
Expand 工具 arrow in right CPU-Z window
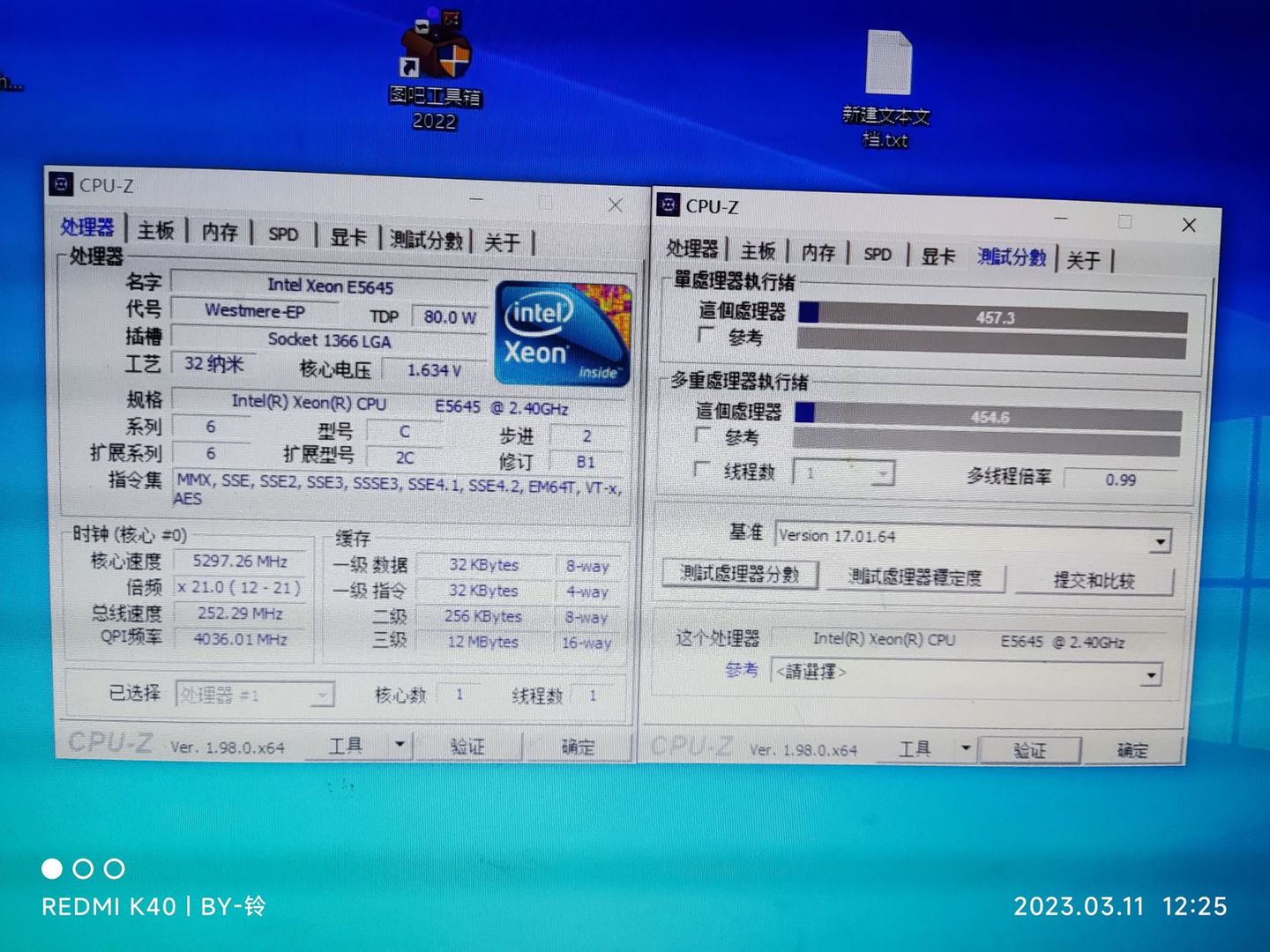click(x=966, y=749)
